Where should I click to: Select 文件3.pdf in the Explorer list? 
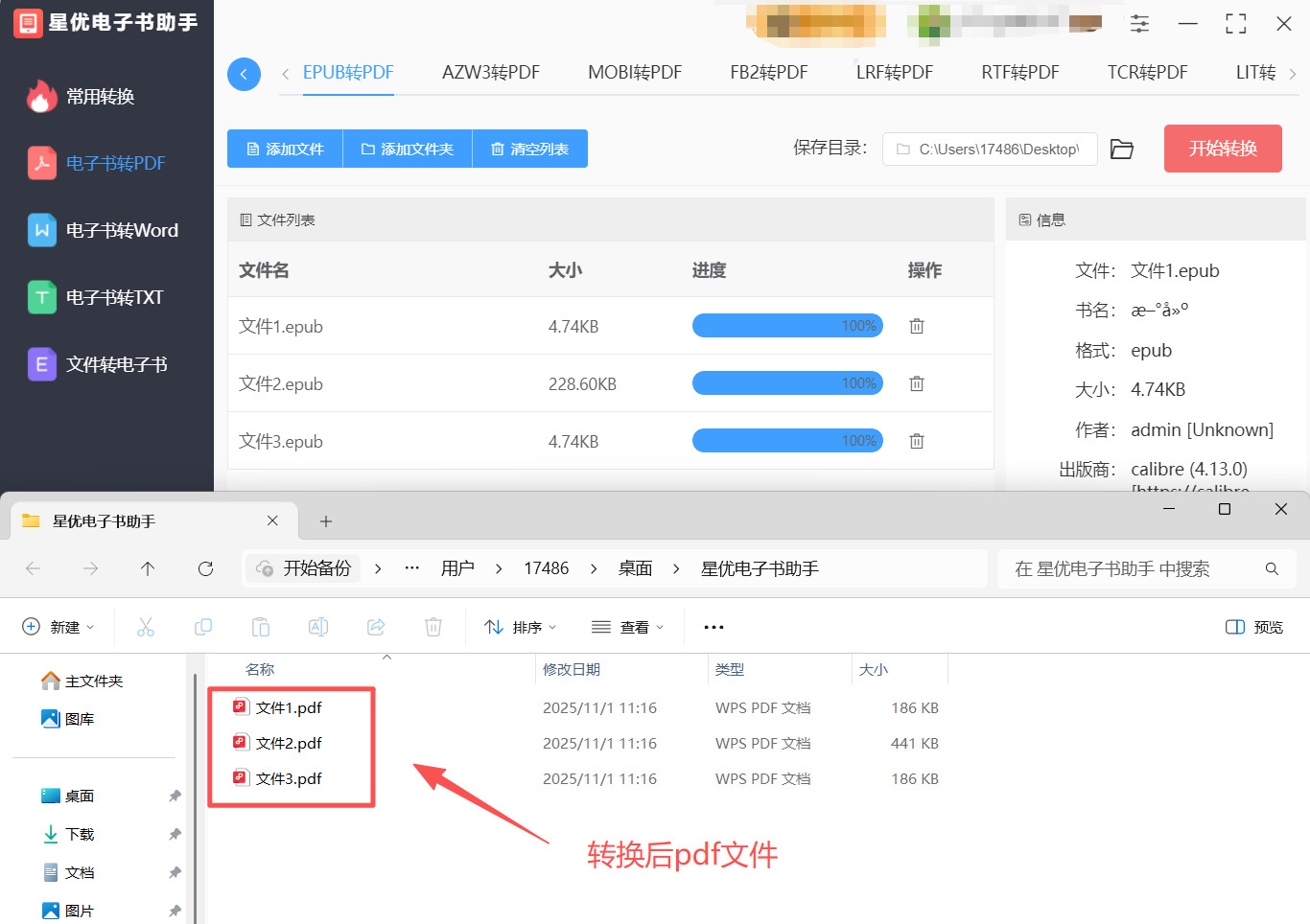pyautogui.click(x=289, y=778)
